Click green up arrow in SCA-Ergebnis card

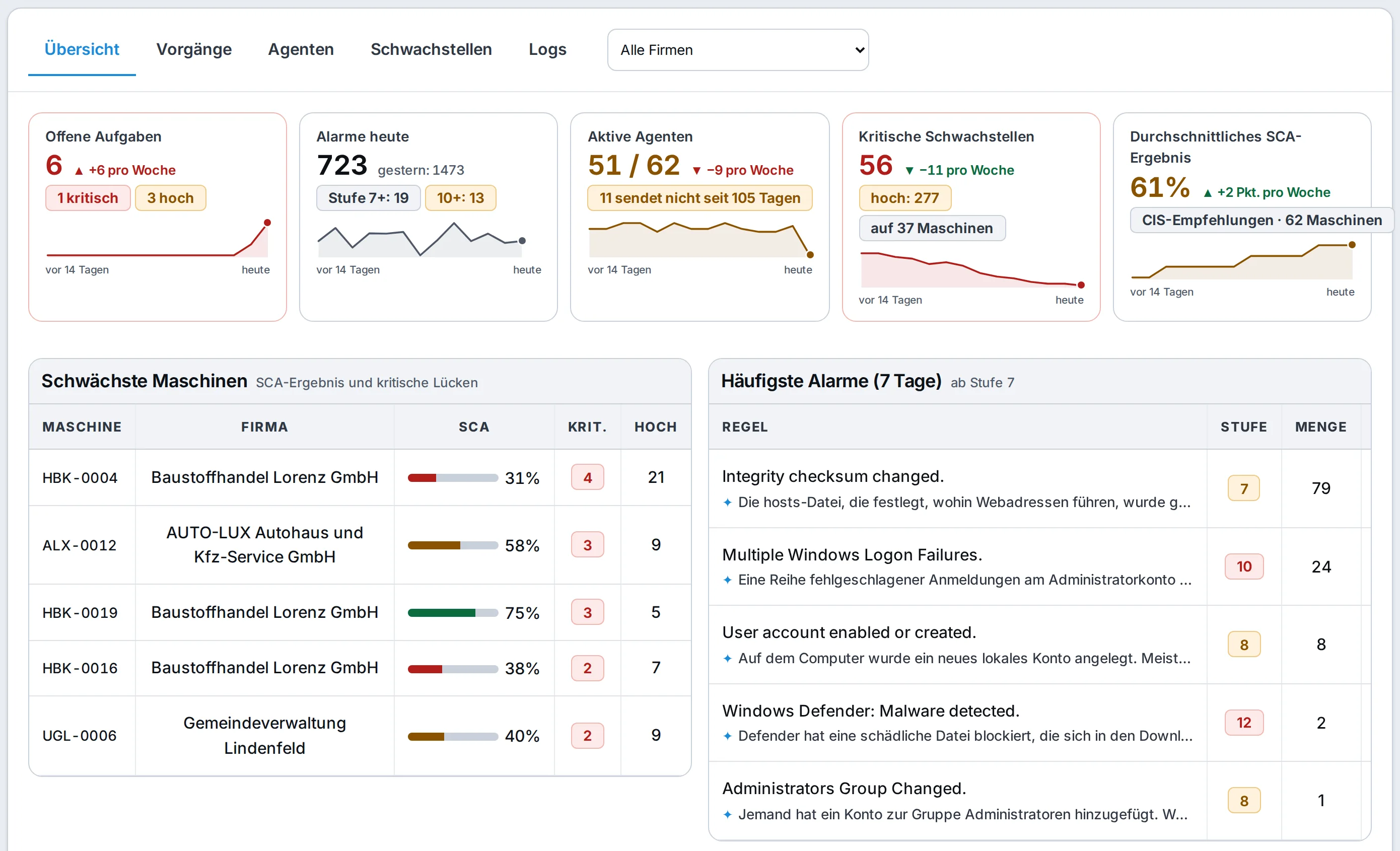click(1208, 193)
